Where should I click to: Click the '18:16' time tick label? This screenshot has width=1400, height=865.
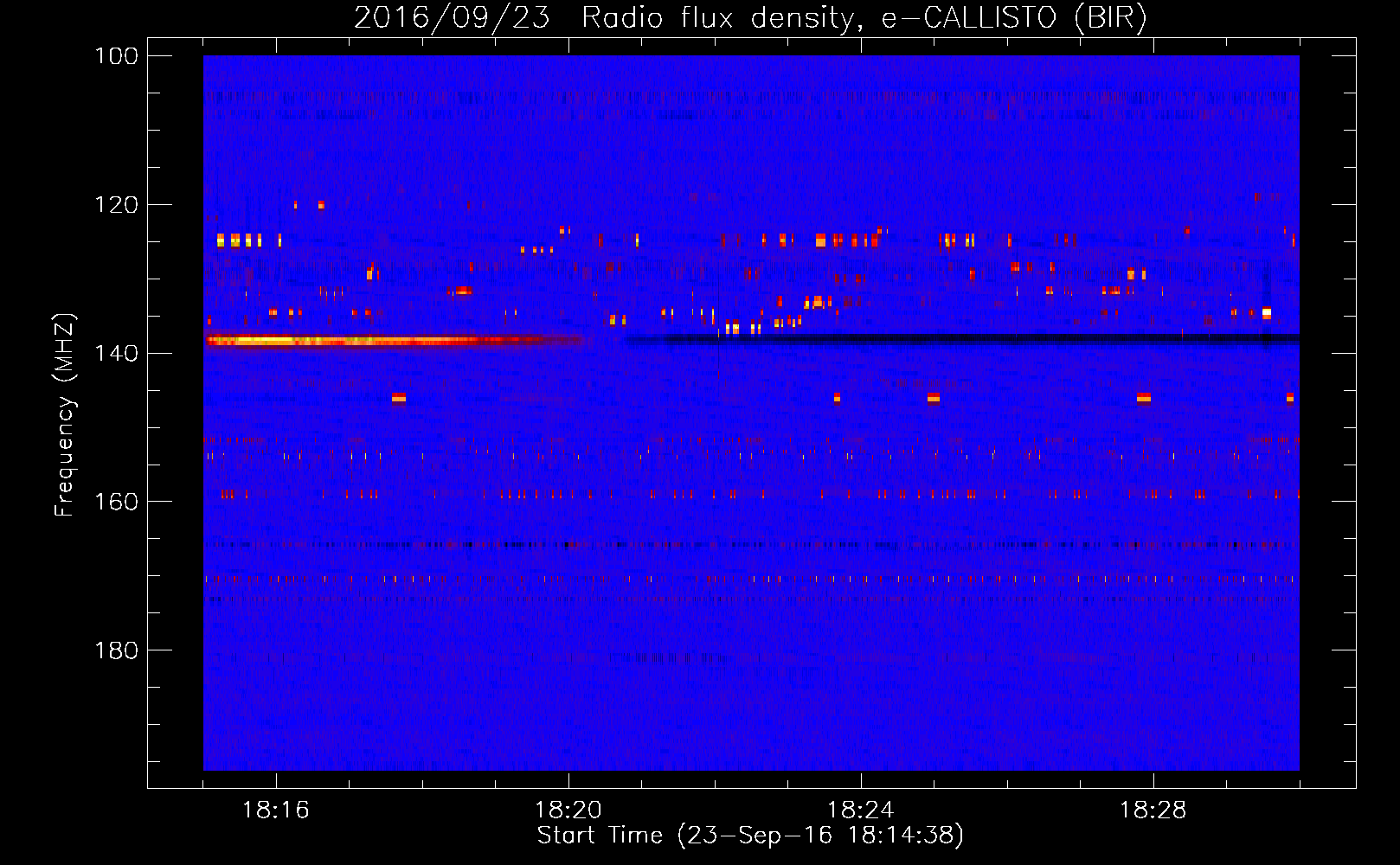[x=276, y=811]
